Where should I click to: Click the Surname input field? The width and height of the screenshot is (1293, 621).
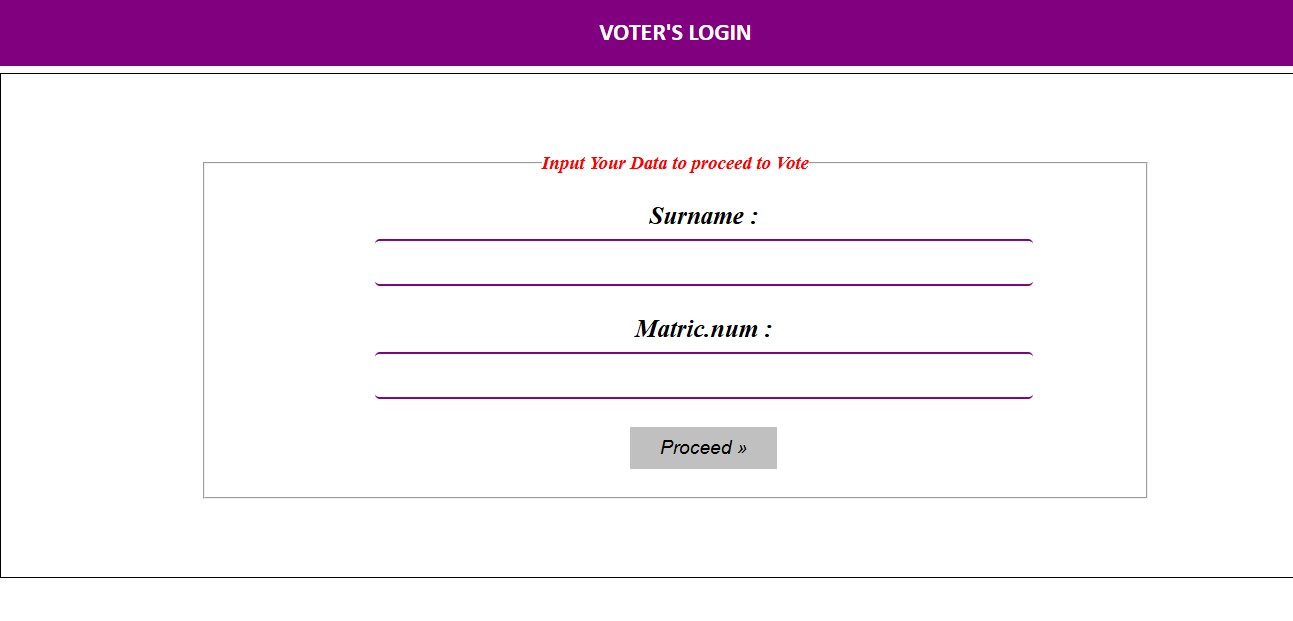click(703, 263)
